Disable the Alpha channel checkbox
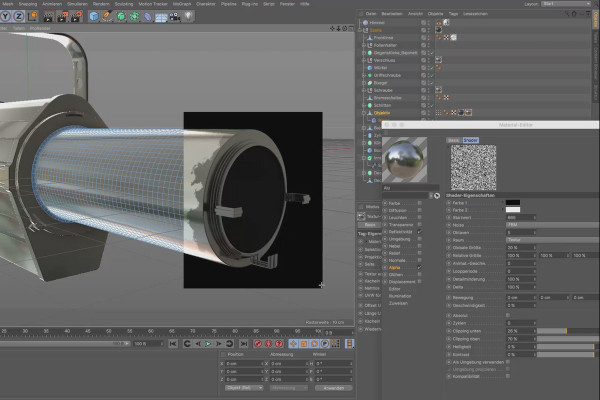 coord(420,267)
